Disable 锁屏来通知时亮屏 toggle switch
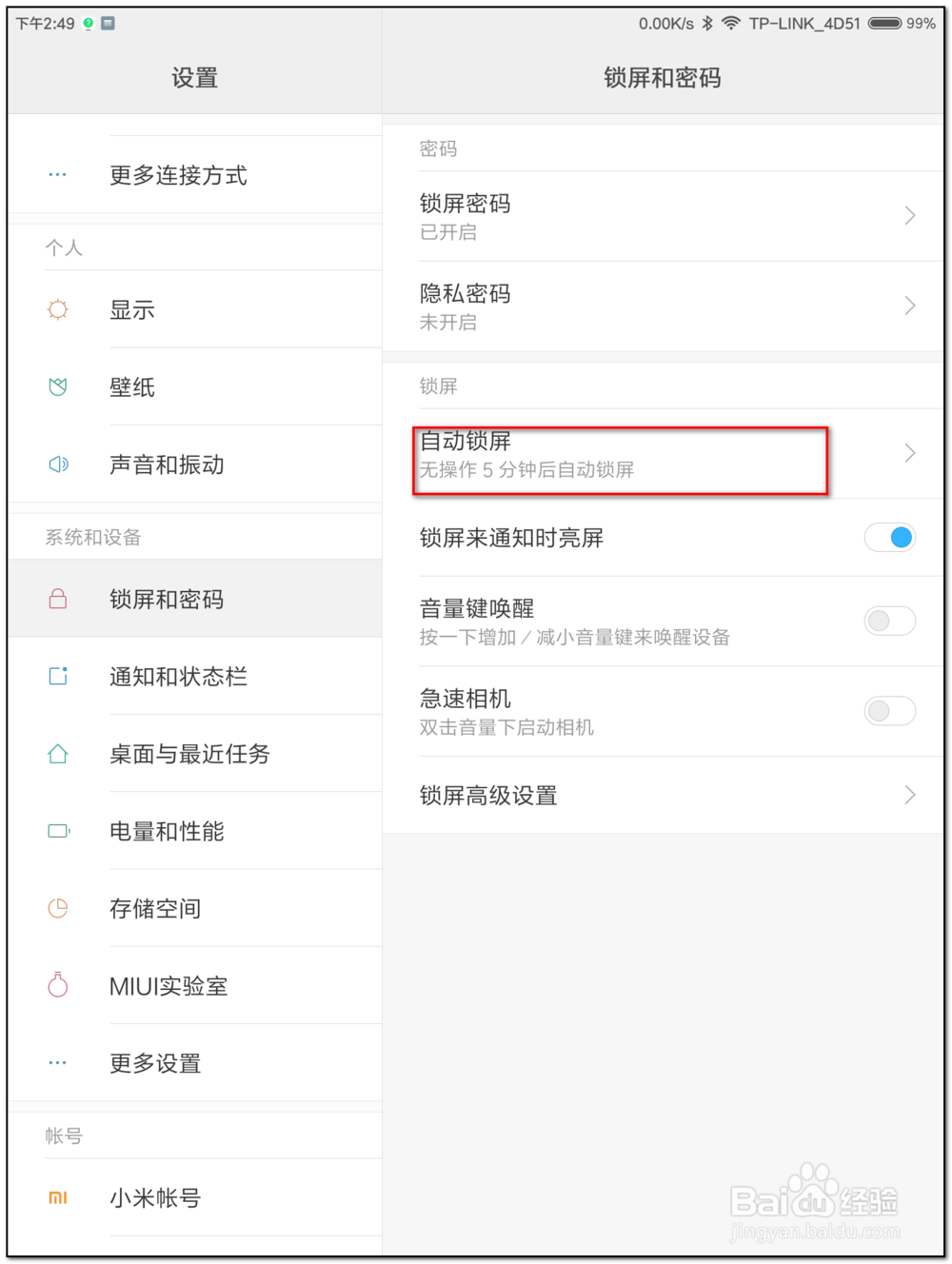 [x=889, y=538]
